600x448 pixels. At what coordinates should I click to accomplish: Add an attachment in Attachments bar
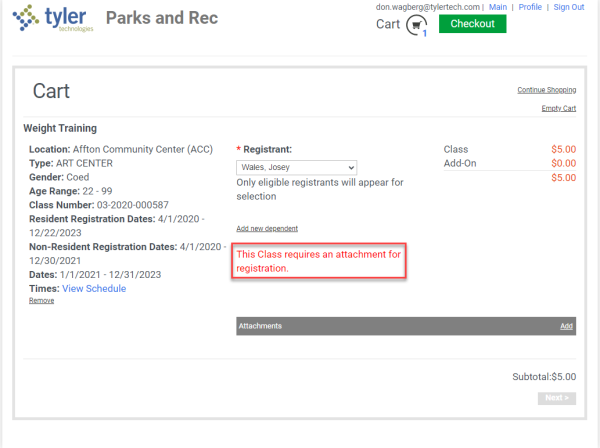(566, 326)
